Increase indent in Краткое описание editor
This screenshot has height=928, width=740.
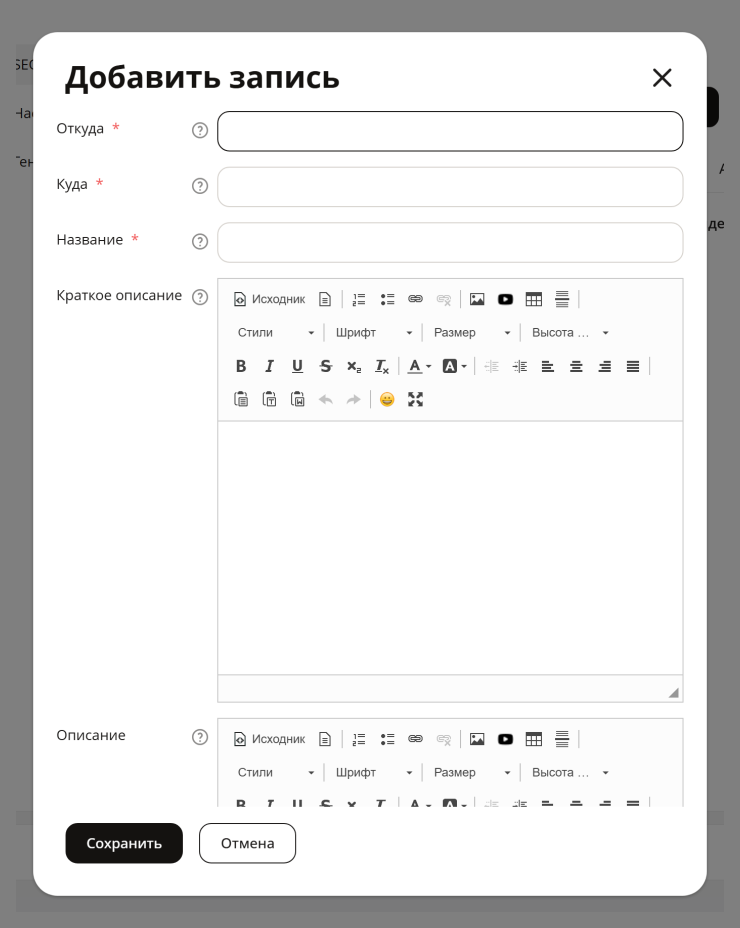[x=520, y=366]
